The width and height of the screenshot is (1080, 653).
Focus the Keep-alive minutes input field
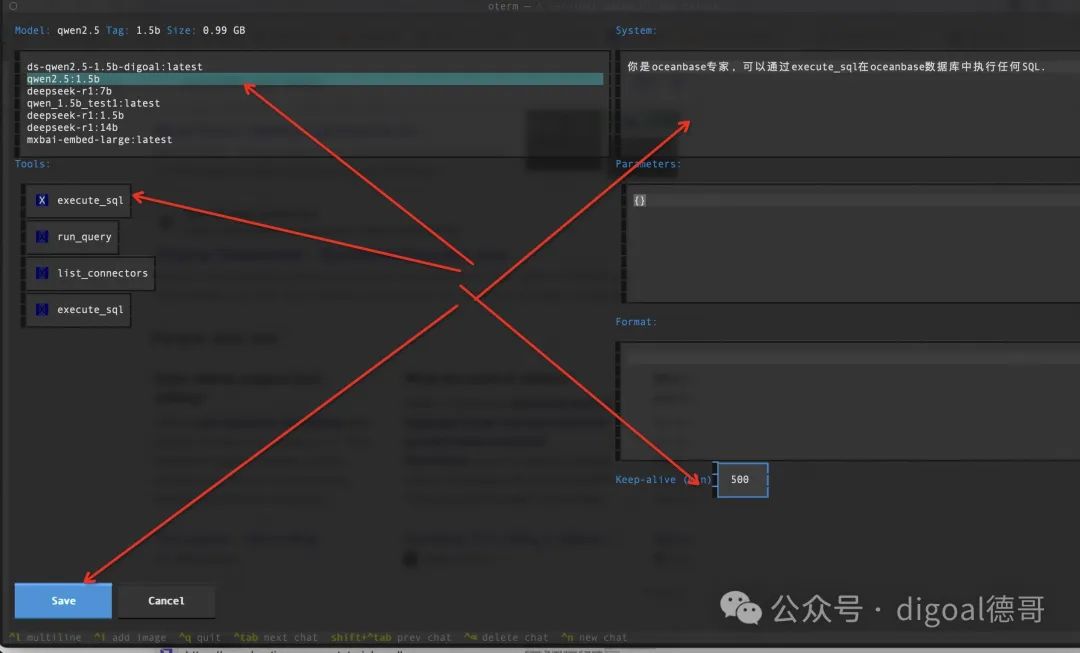741,480
